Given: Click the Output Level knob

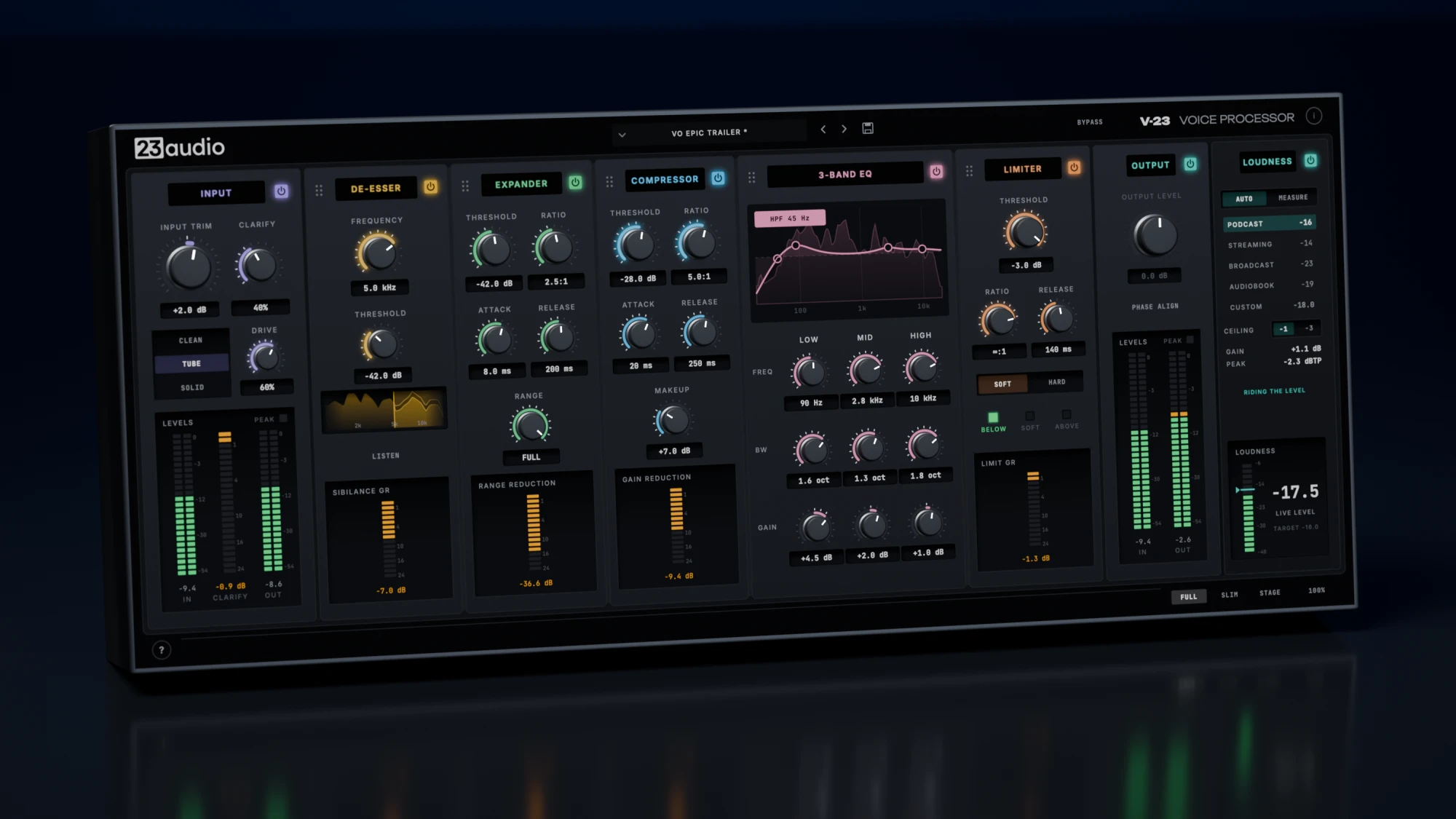Looking at the screenshot, I should tap(1155, 234).
